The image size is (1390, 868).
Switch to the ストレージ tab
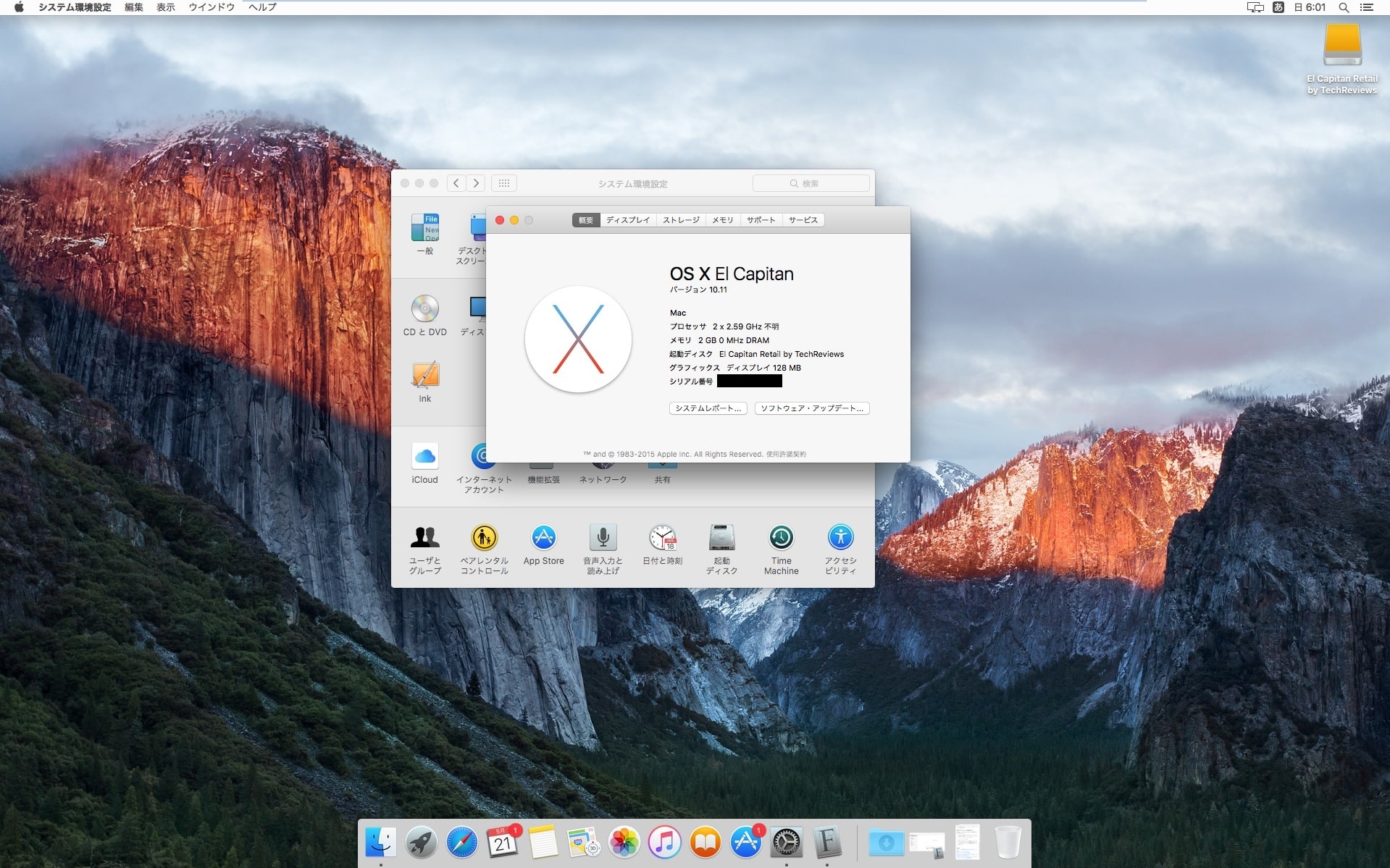(681, 220)
